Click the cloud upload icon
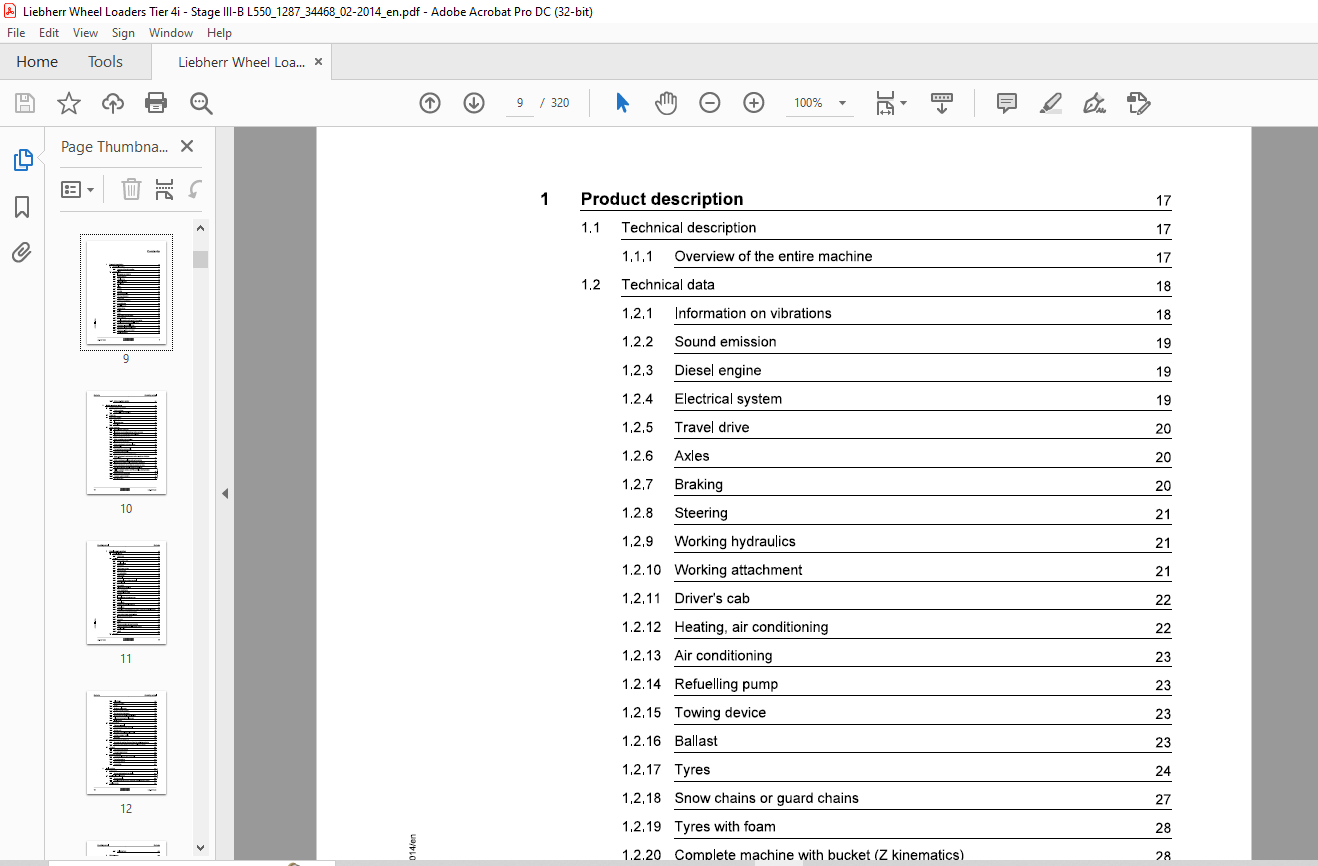This screenshot has height=866, width=1318. click(113, 103)
